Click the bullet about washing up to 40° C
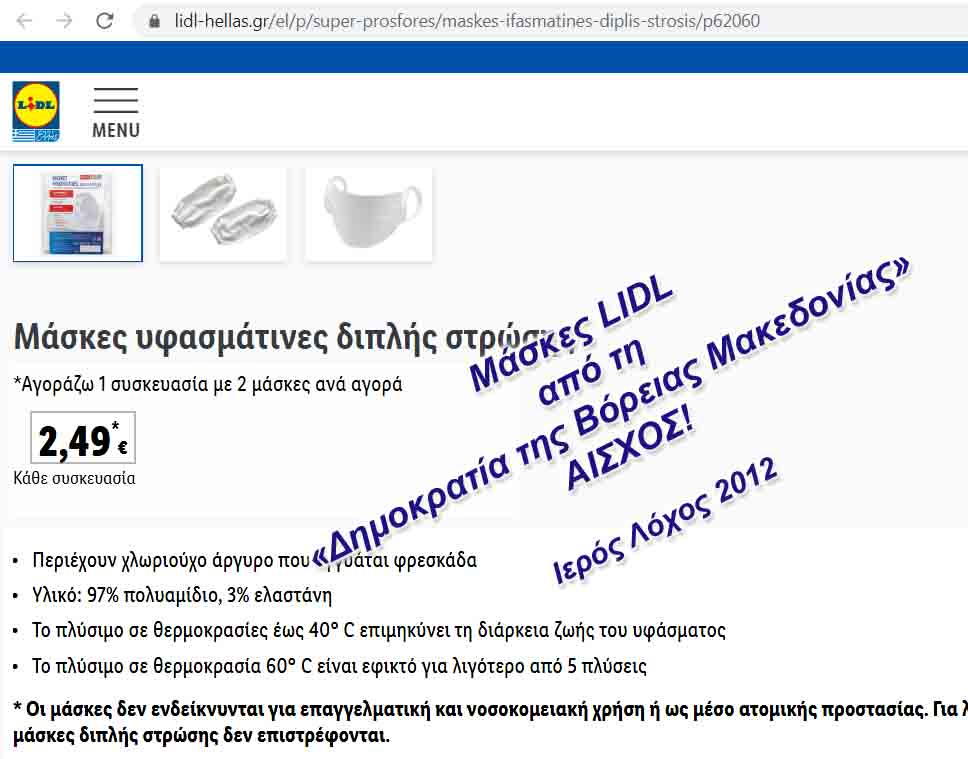 [x=378, y=631]
